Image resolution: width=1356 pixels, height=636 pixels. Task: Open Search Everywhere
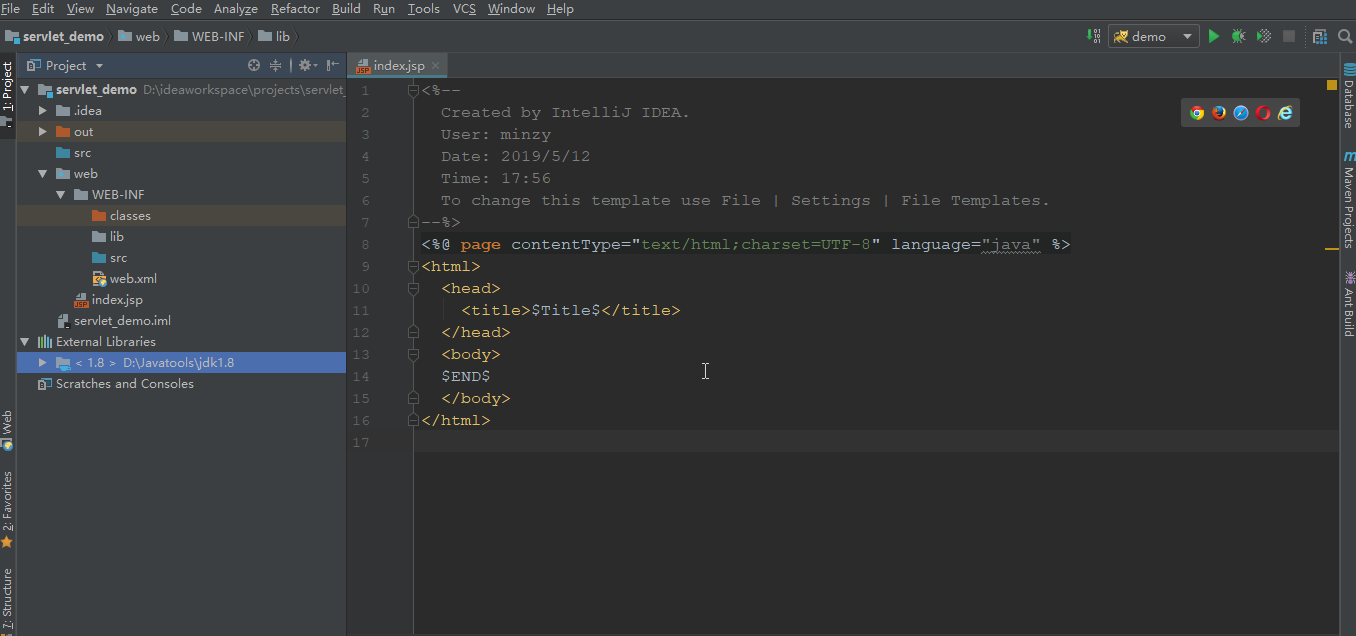(x=1345, y=35)
